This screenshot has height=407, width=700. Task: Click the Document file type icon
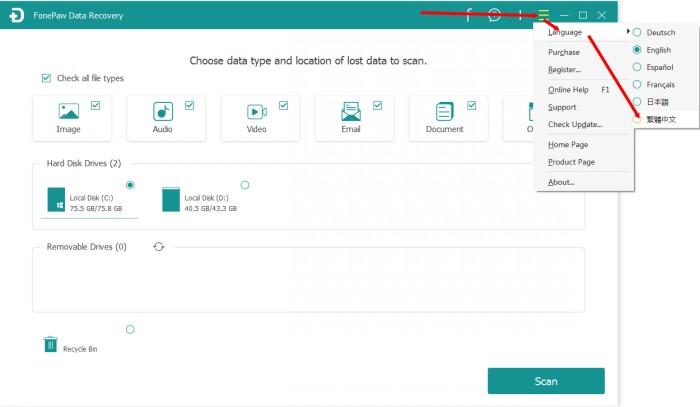click(445, 111)
